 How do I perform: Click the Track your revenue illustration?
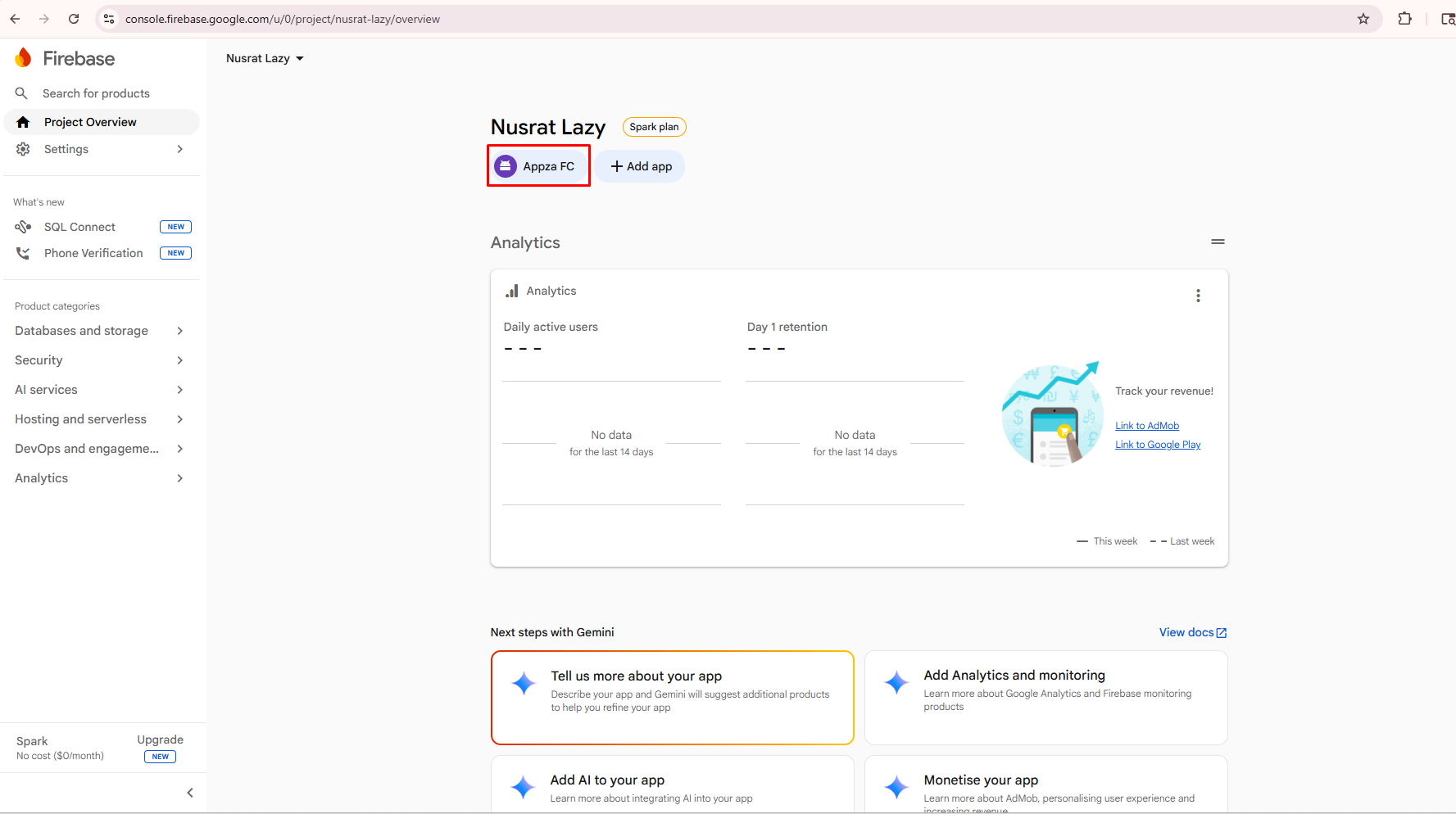coord(1052,414)
